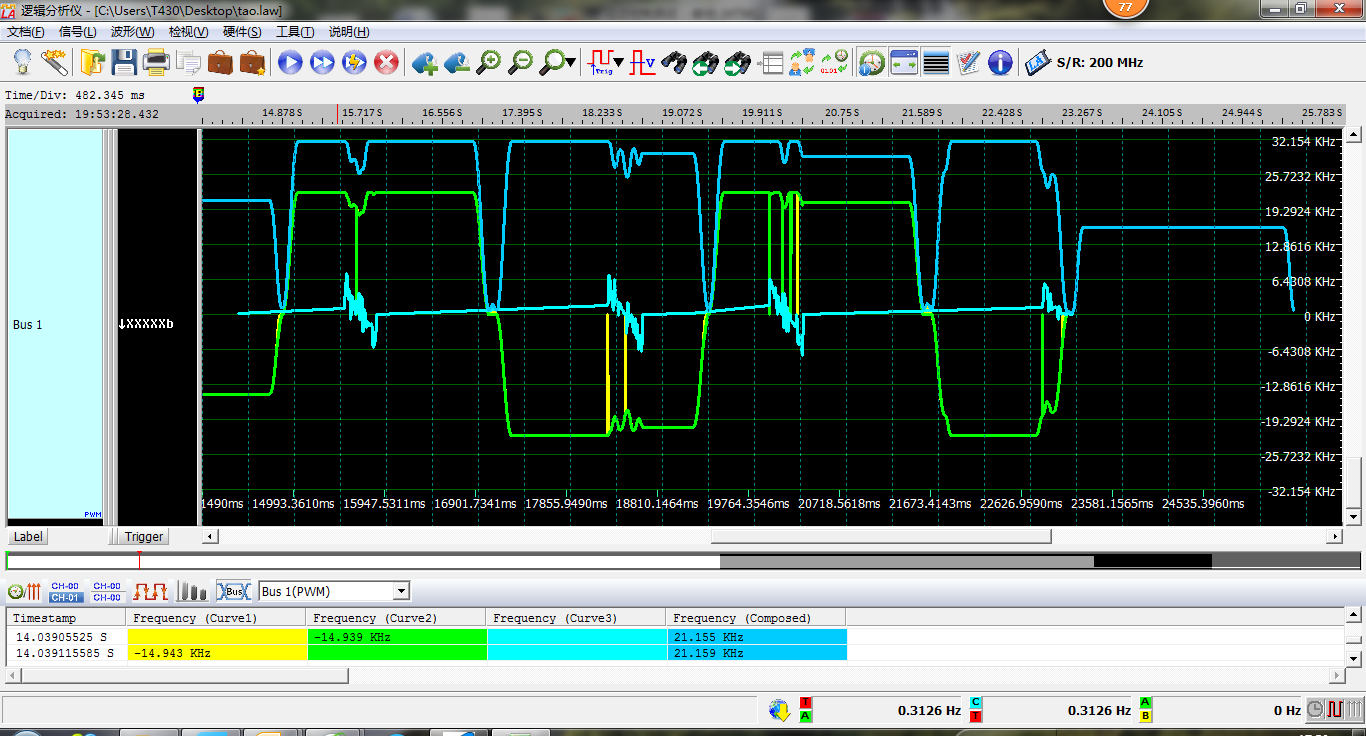Open the 文档(F) file menu
1366x736 pixels.
(x=25, y=32)
